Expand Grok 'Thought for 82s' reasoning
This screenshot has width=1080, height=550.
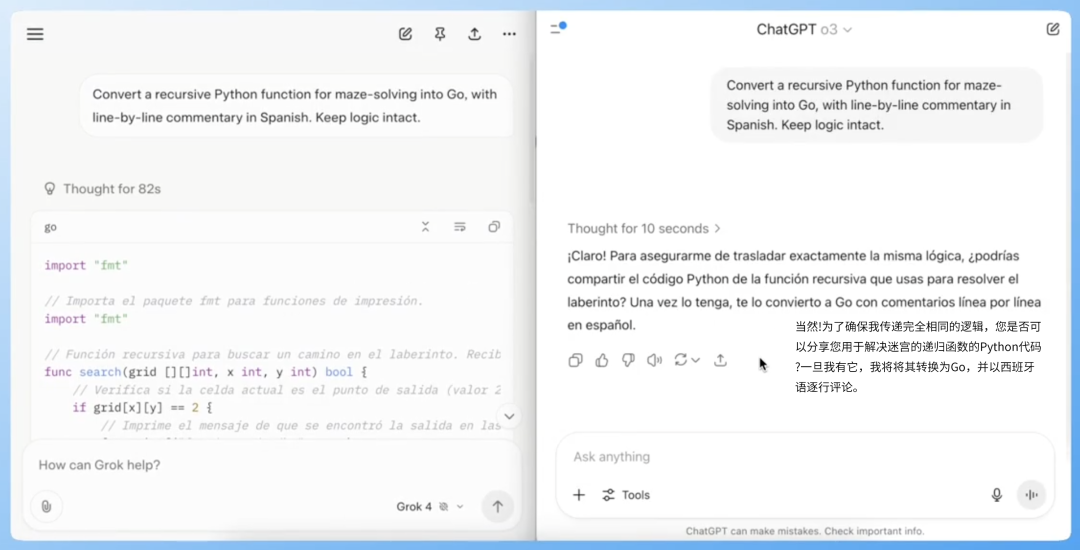(102, 188)
